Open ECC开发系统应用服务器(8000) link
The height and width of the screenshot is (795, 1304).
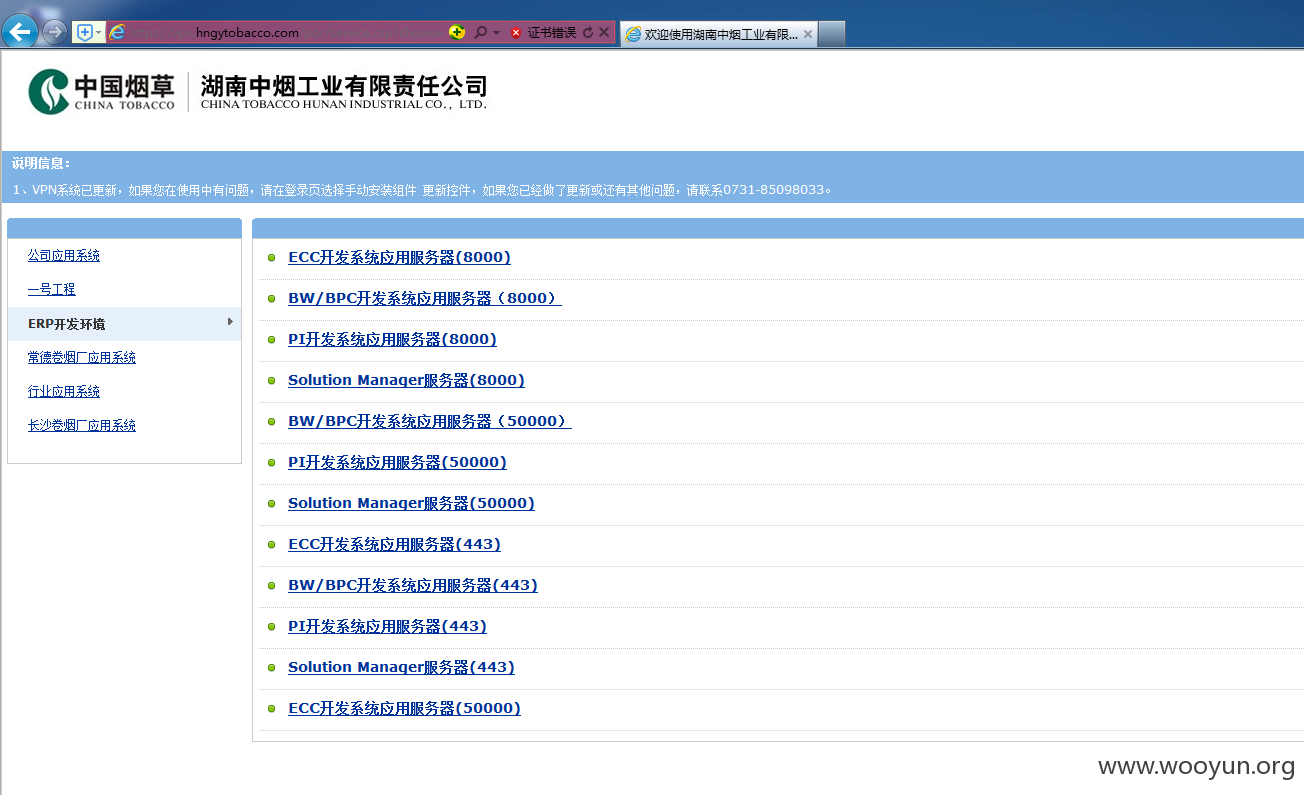pyautogui.click(x=399, y=257)
